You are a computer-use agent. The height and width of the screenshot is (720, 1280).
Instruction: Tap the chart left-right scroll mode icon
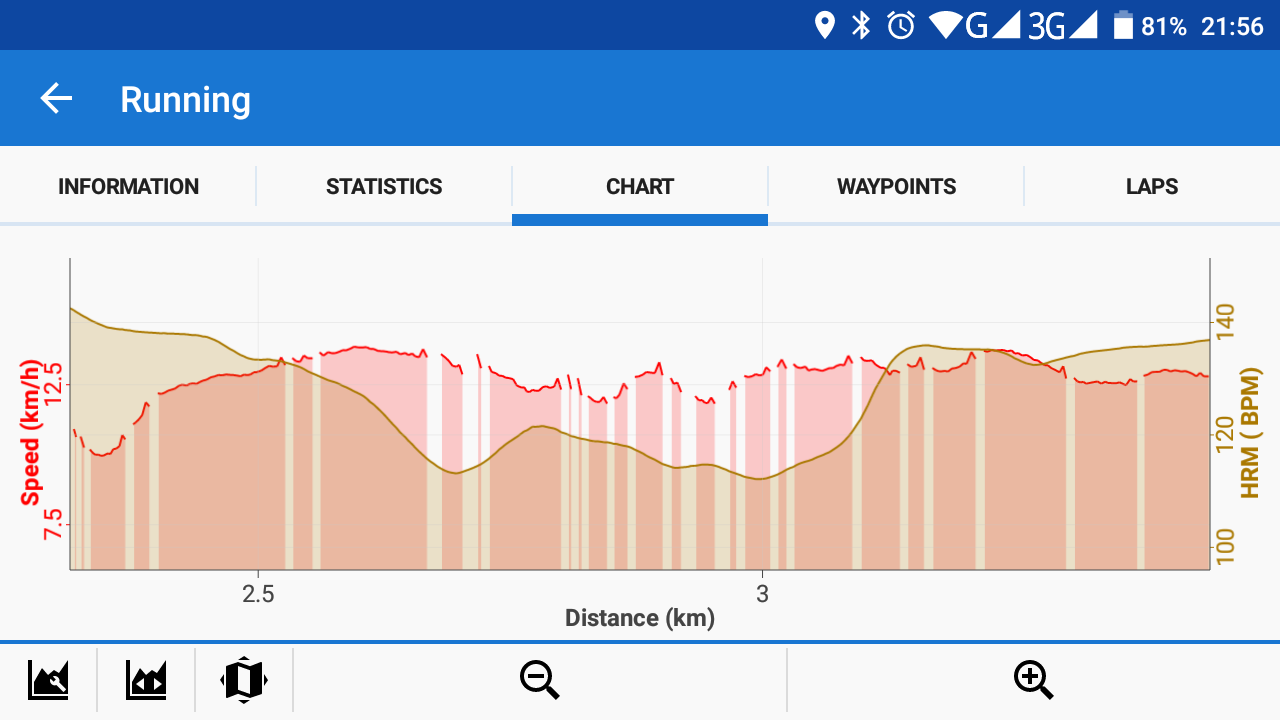(x=146, y=680)
